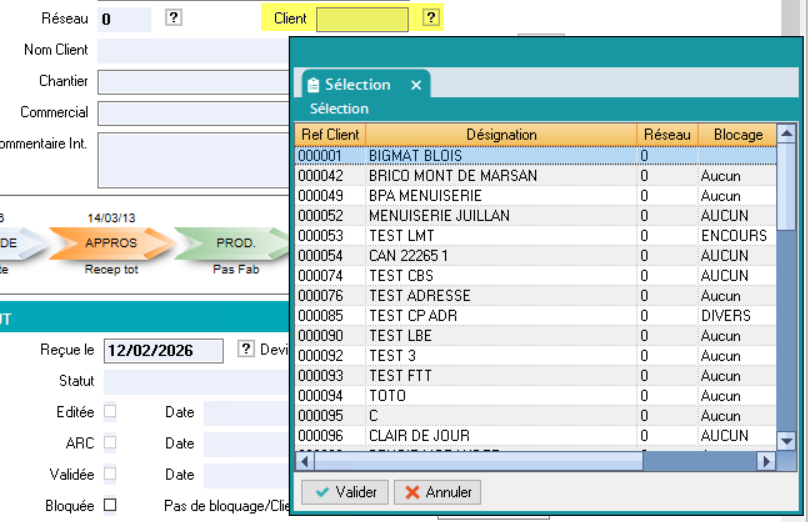Select row CLAIR DE JOUR

[x=536, y=435]
